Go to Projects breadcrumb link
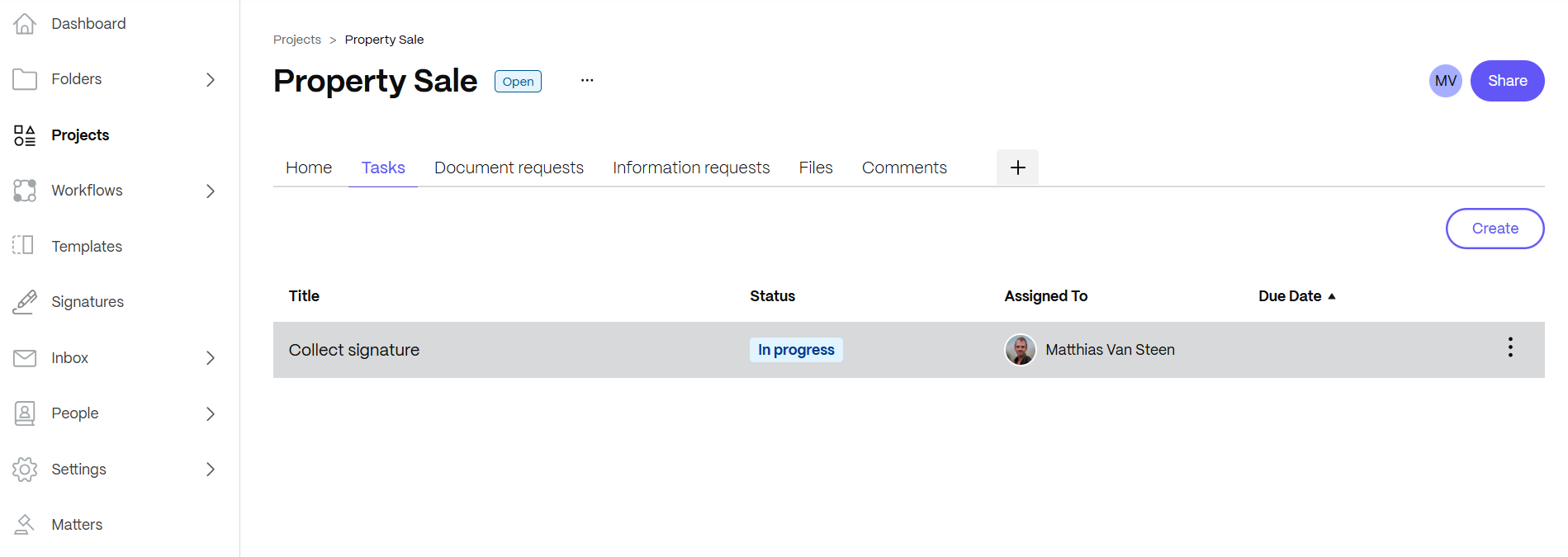 (x=297, y=40)
